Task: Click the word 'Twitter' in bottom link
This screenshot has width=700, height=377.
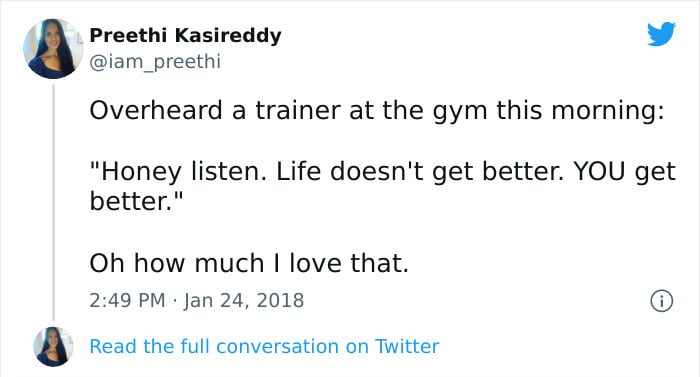Action: [x=407, y=347]
